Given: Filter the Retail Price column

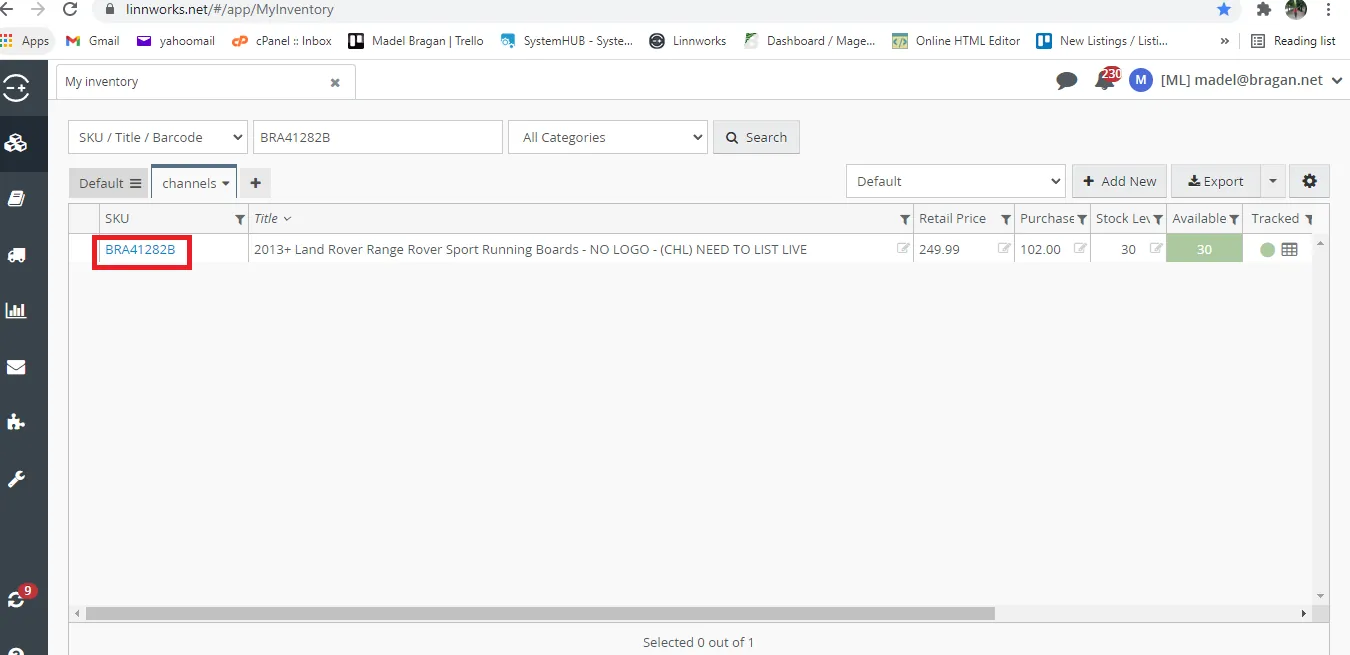Looking at the screenshot, I should click(1004, 219).
